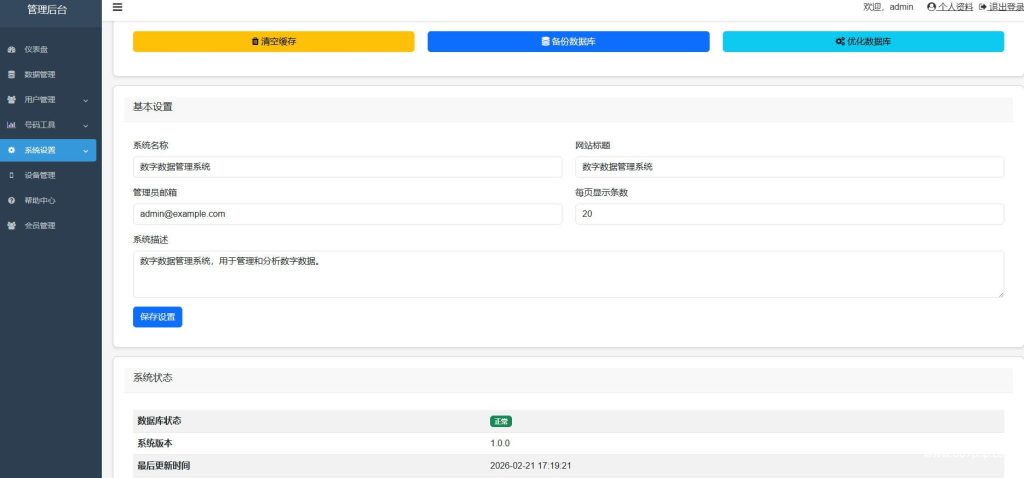Click the 保存设置 button

pos(157,317)
